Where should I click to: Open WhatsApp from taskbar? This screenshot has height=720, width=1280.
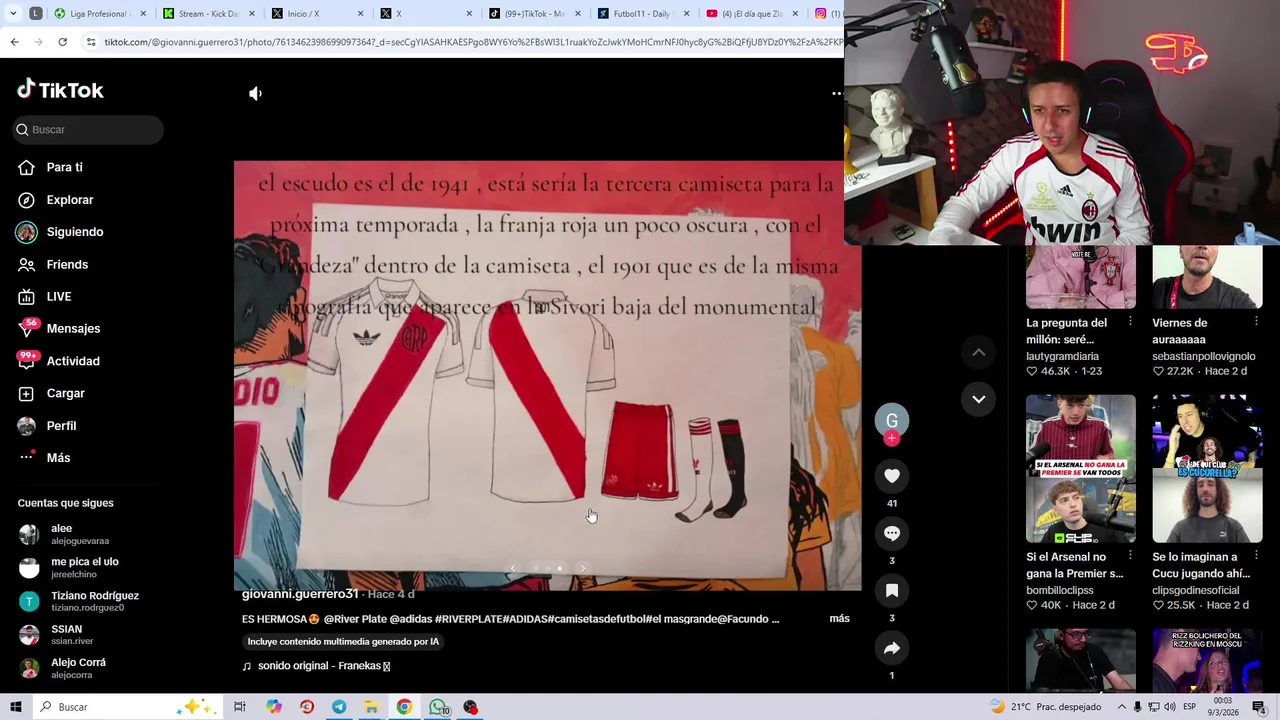click(438, 707)
